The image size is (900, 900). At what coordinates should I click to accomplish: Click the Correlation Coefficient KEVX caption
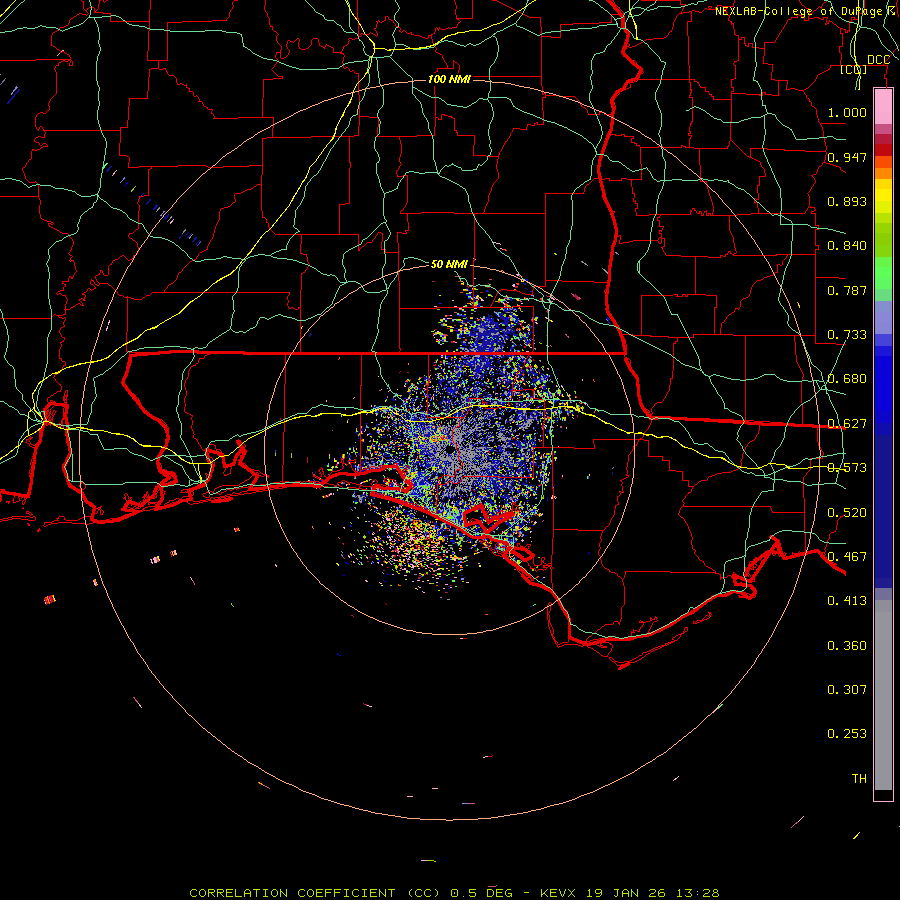coord(454,893)
